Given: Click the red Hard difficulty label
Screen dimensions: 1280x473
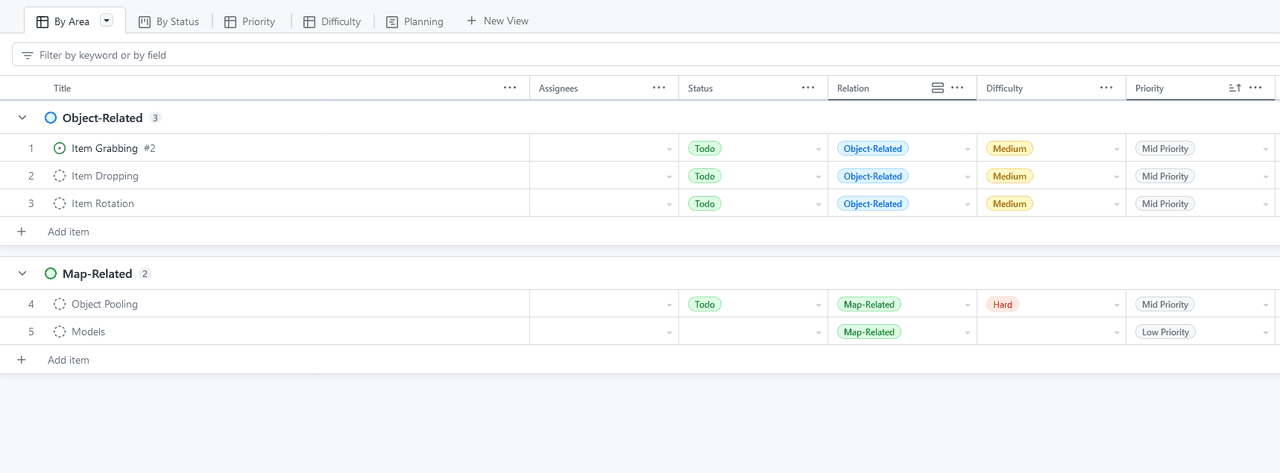Looking at the screenshot, I should coord(1002,304).
